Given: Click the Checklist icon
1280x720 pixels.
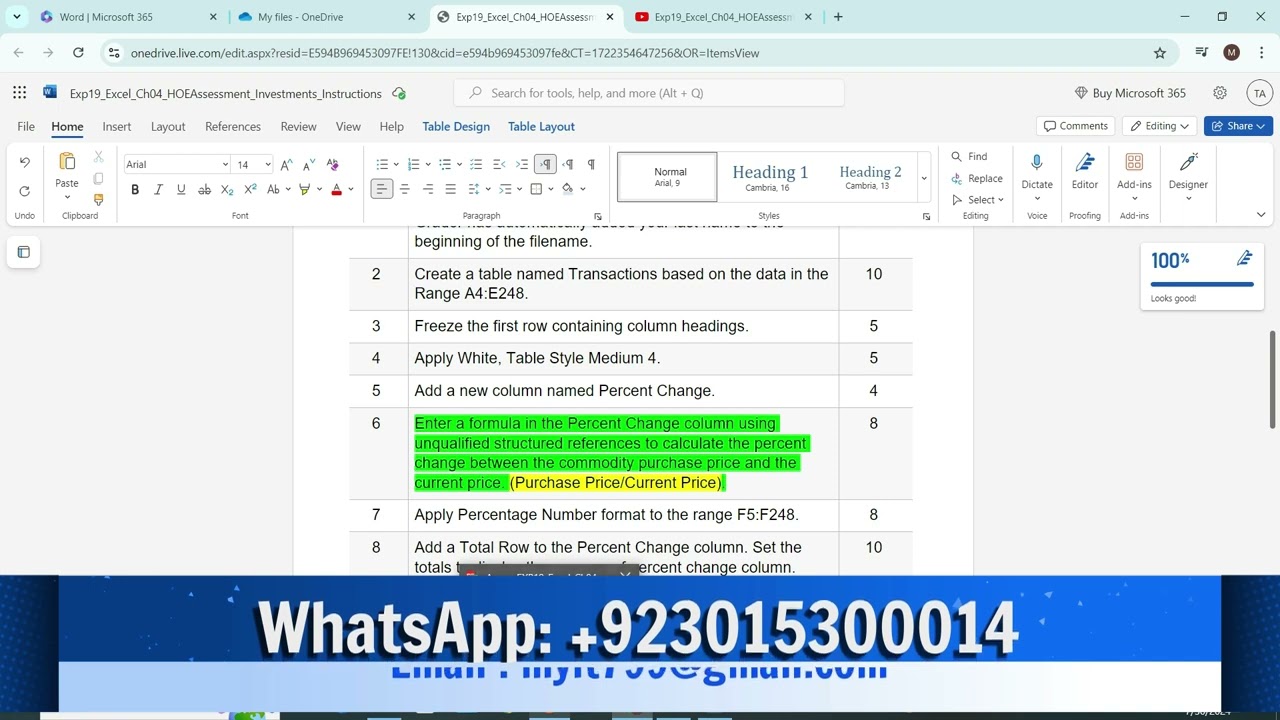Looking at the screenshot, I should click(476, 164).
